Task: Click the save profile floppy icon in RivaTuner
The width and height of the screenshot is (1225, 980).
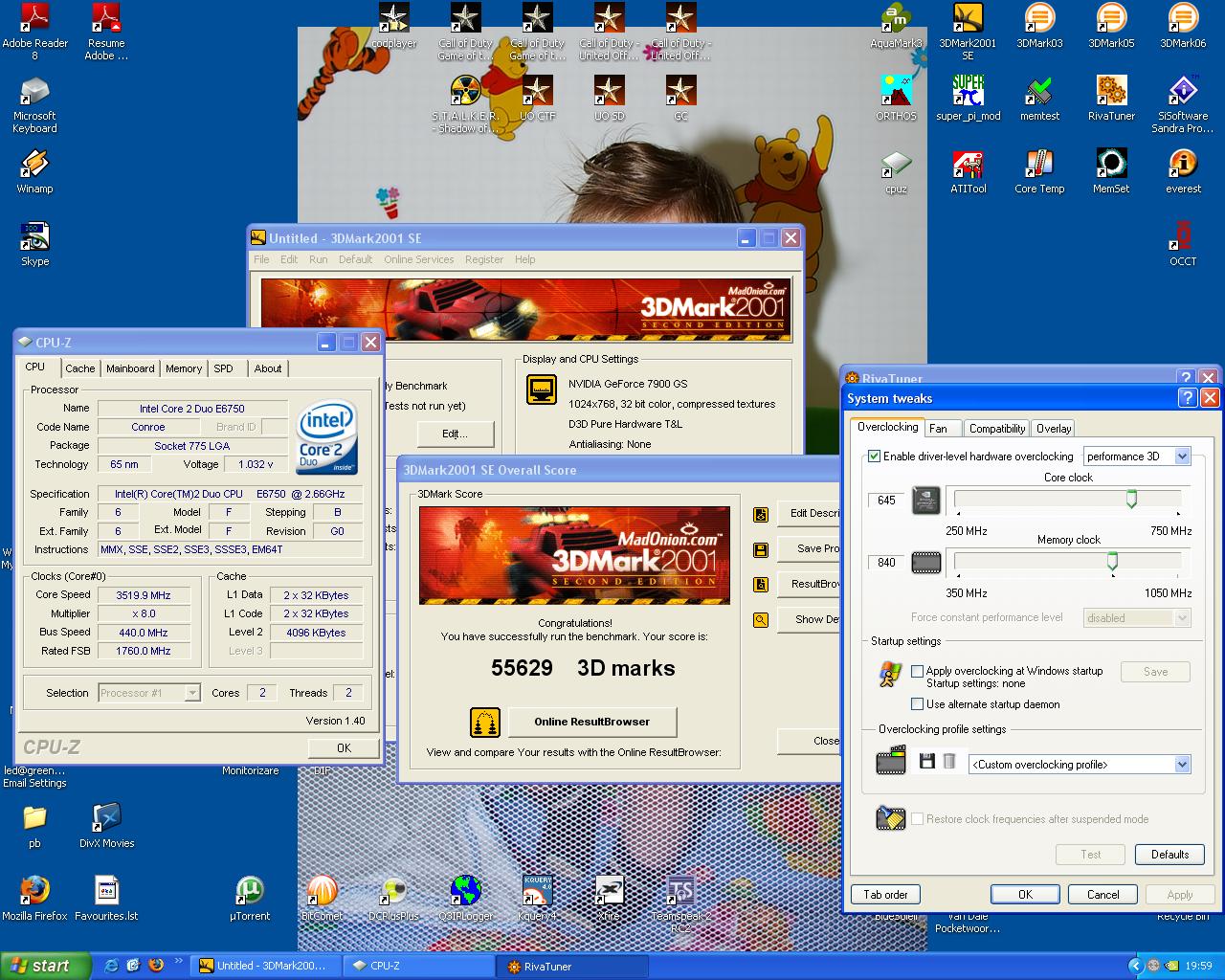Action: click(x=926, y=761)
